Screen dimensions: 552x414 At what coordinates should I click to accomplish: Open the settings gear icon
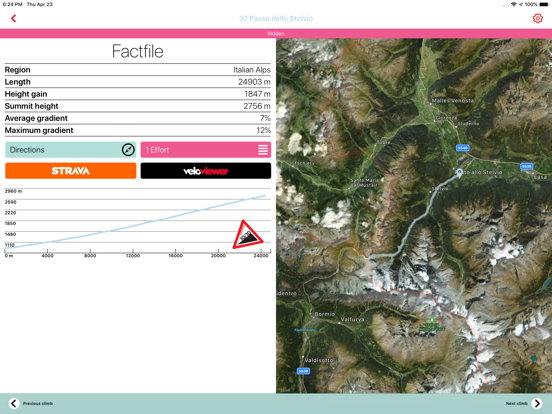point(538,18)
